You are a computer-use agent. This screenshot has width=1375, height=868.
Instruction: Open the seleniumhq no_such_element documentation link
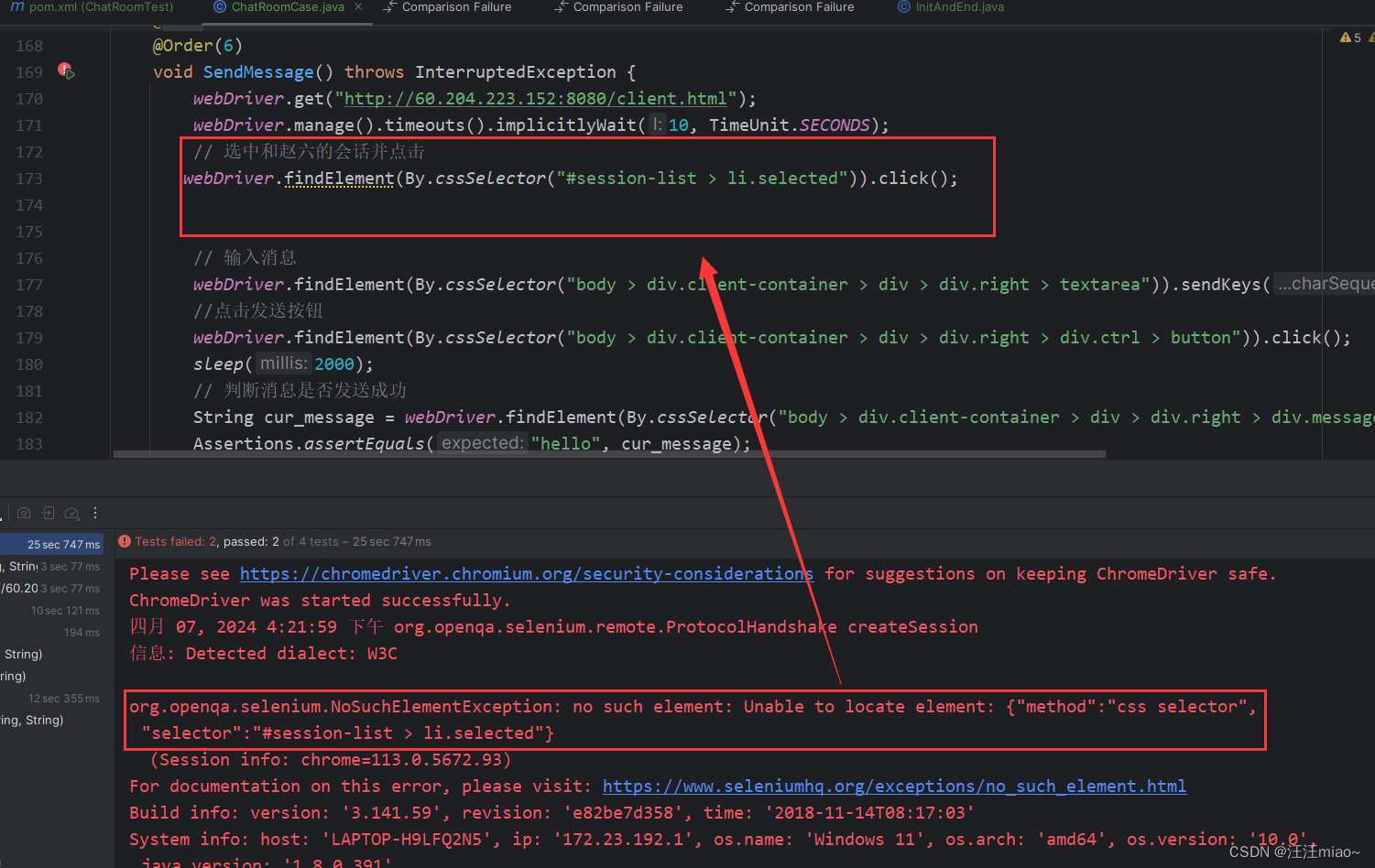894,787
